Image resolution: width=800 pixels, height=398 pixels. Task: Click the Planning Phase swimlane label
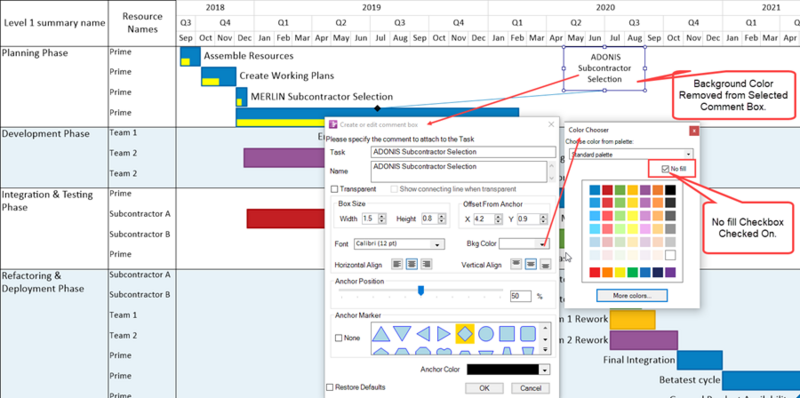click(35, 53)
